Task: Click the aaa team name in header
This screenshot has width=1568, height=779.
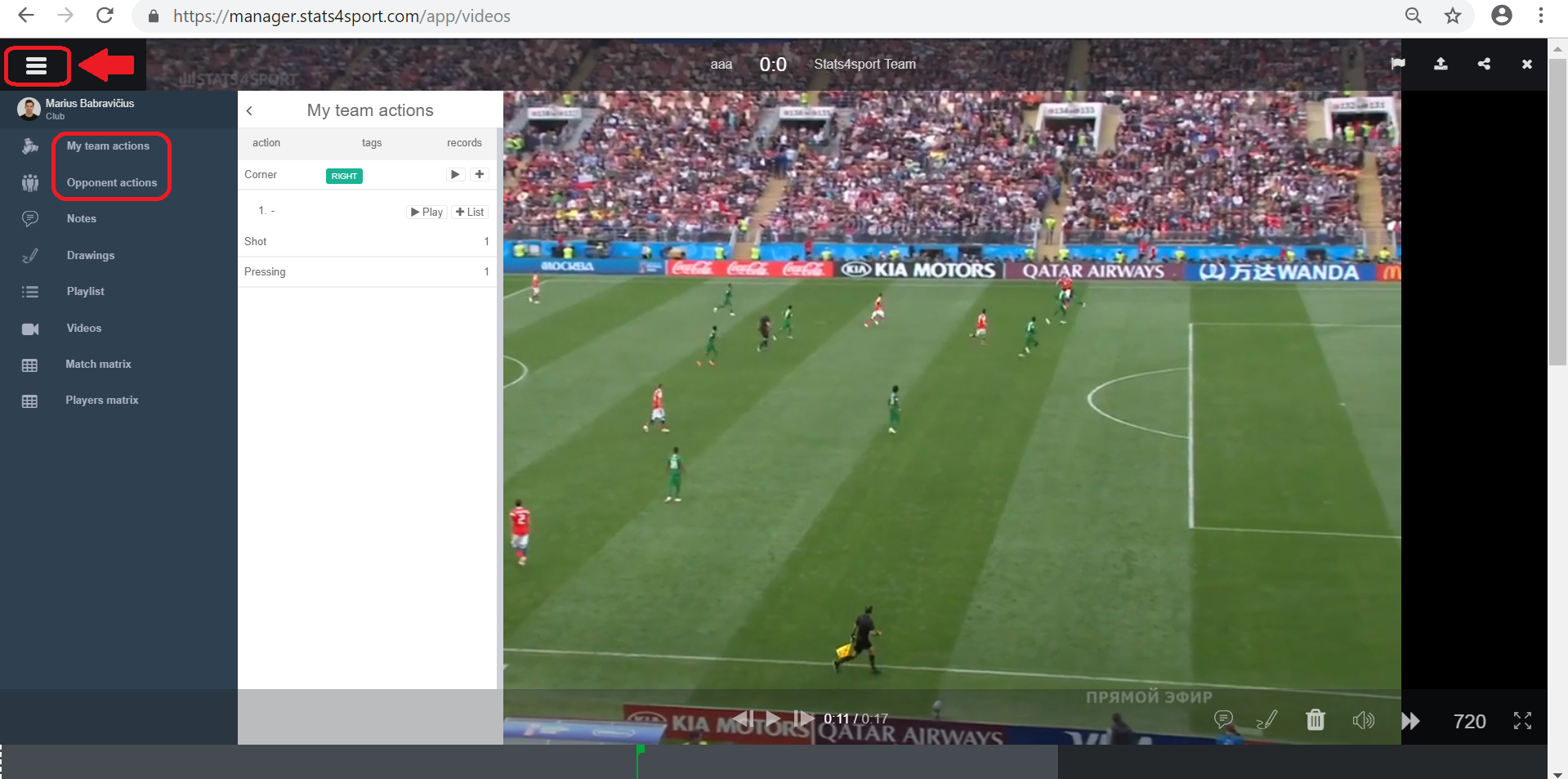Action: (721, 65)
